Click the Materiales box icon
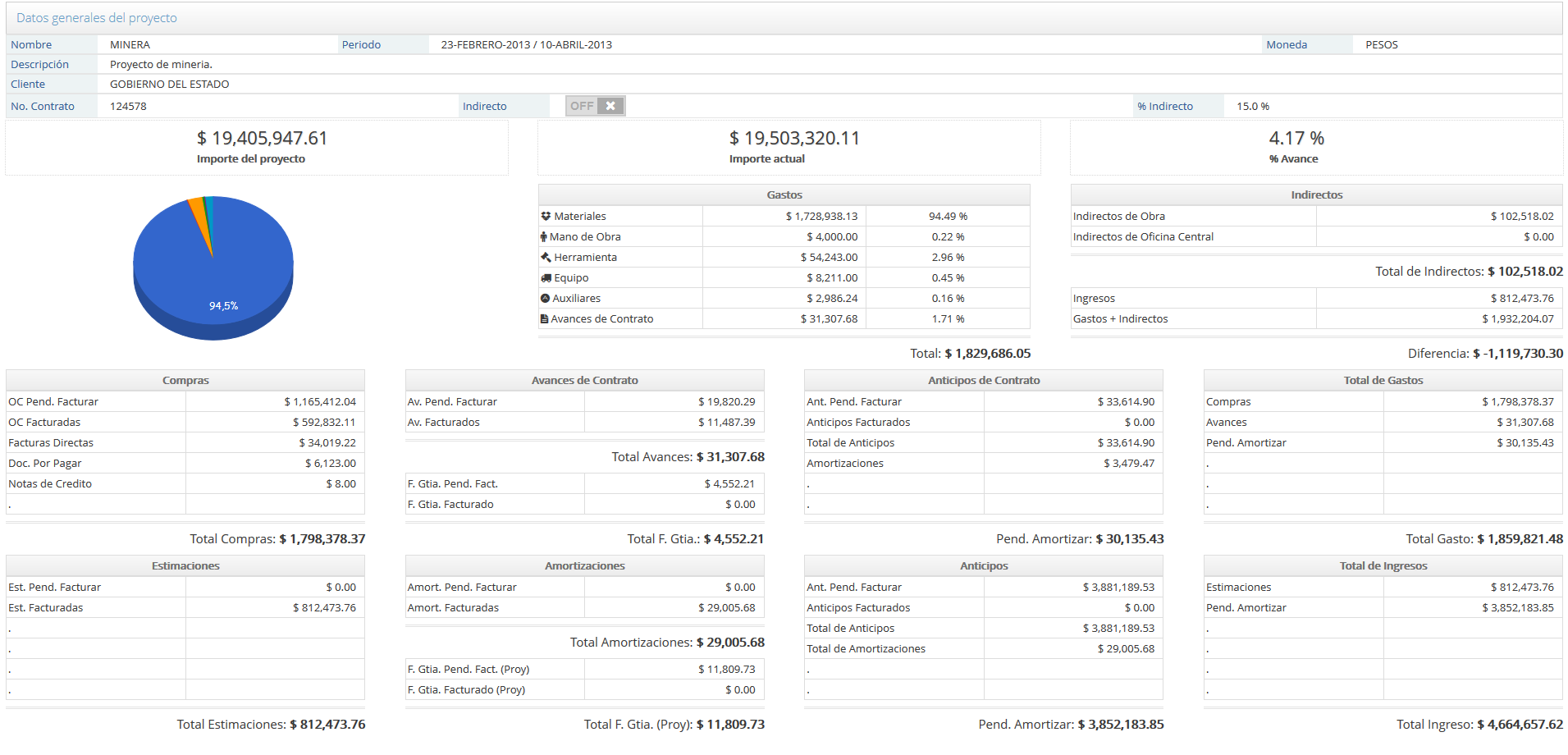Screen dimensions: 1568x755 [546, 217]
